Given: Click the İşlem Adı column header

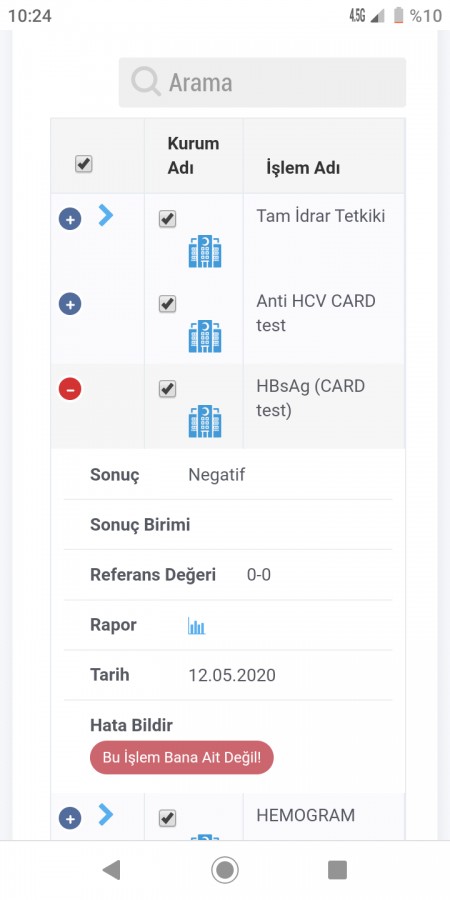Looking at the screenshot, I should pos(303,168).
